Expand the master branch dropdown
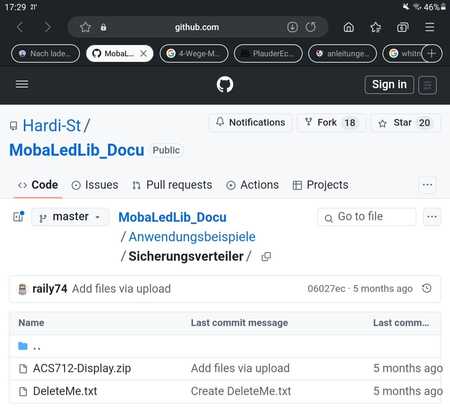 click(70, 217)
